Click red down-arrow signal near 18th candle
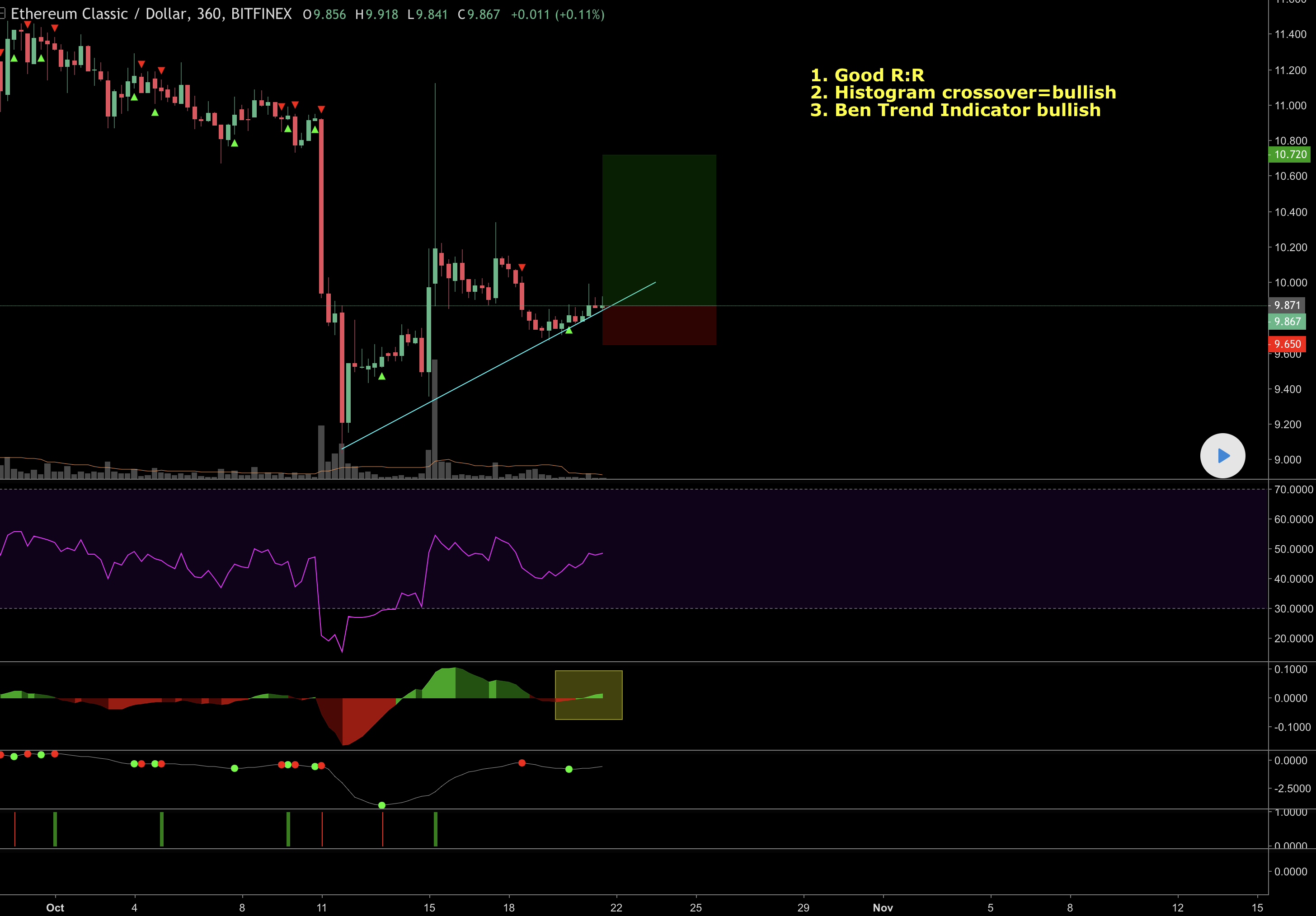The image size is (1316, 916). [522, 267]
